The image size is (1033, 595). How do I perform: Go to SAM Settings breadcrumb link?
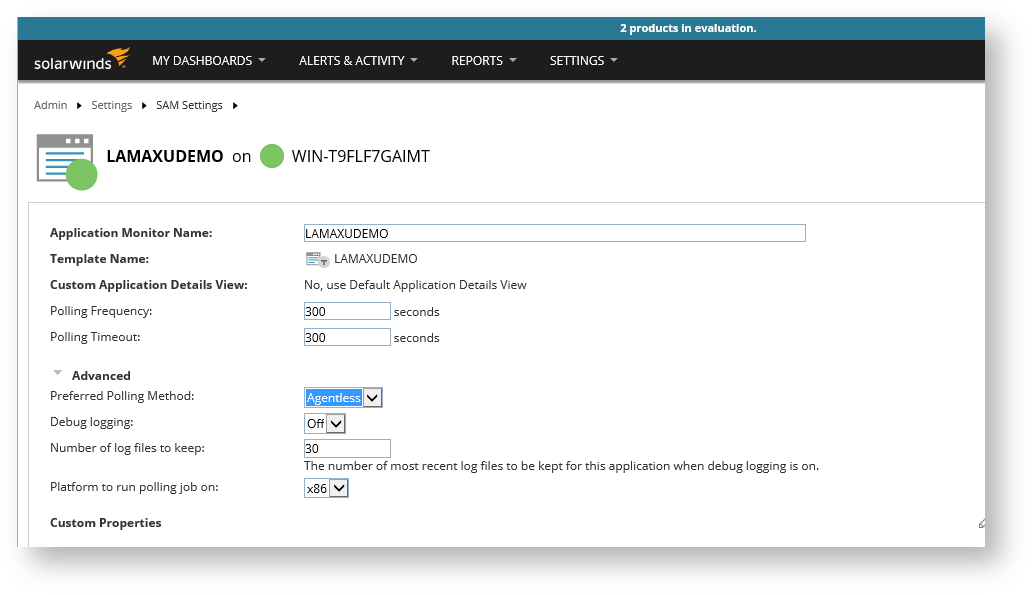pos(189,105)
